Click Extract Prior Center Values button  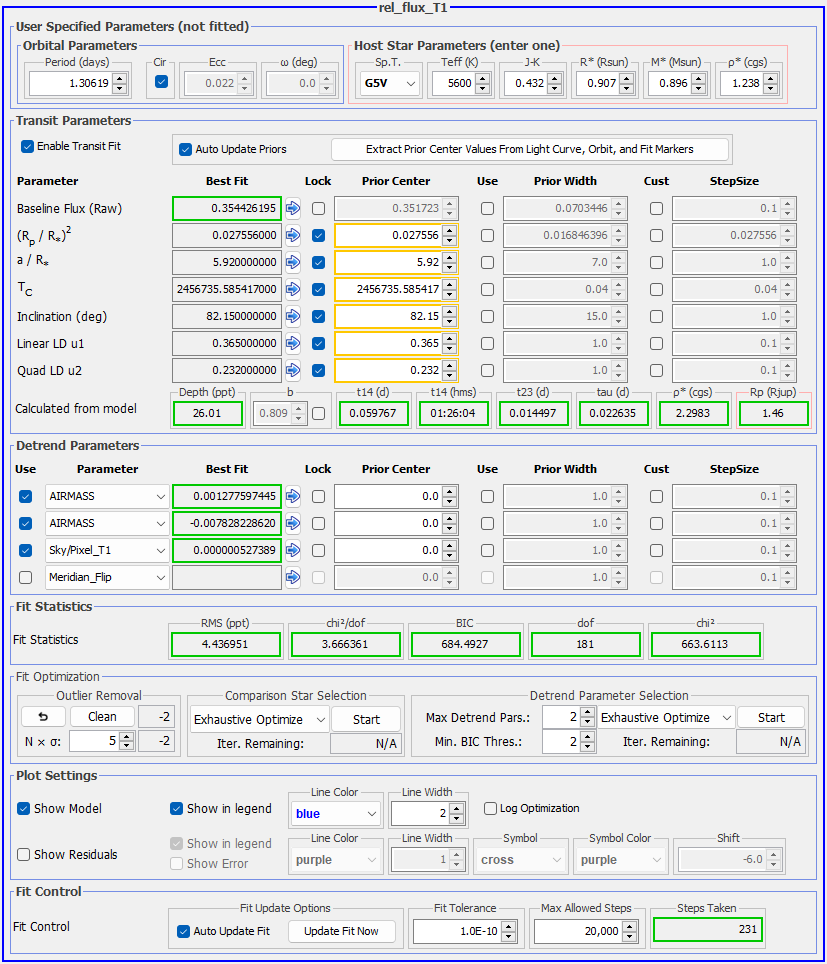530,149
